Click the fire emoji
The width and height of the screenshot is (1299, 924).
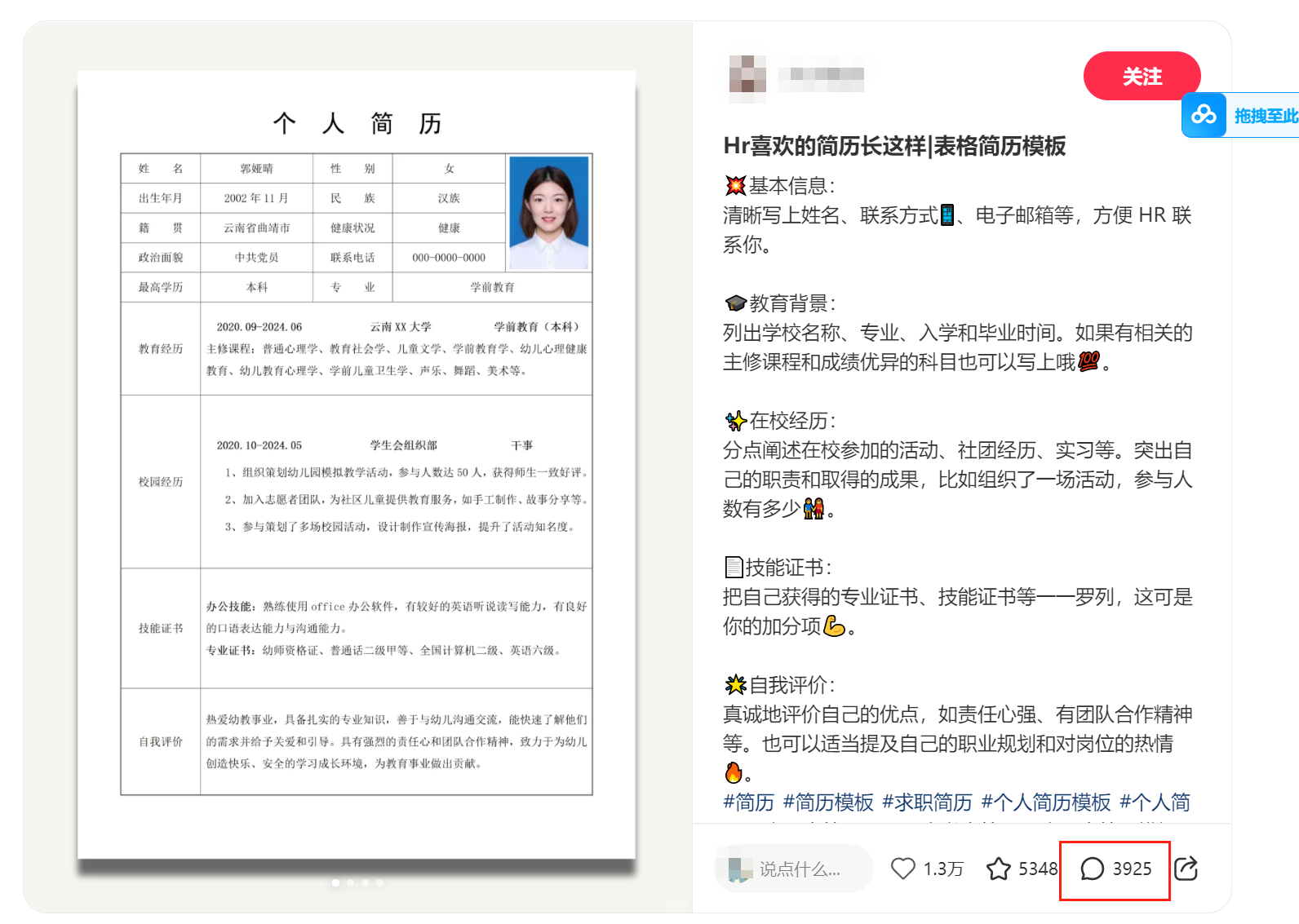click(733, 771)
